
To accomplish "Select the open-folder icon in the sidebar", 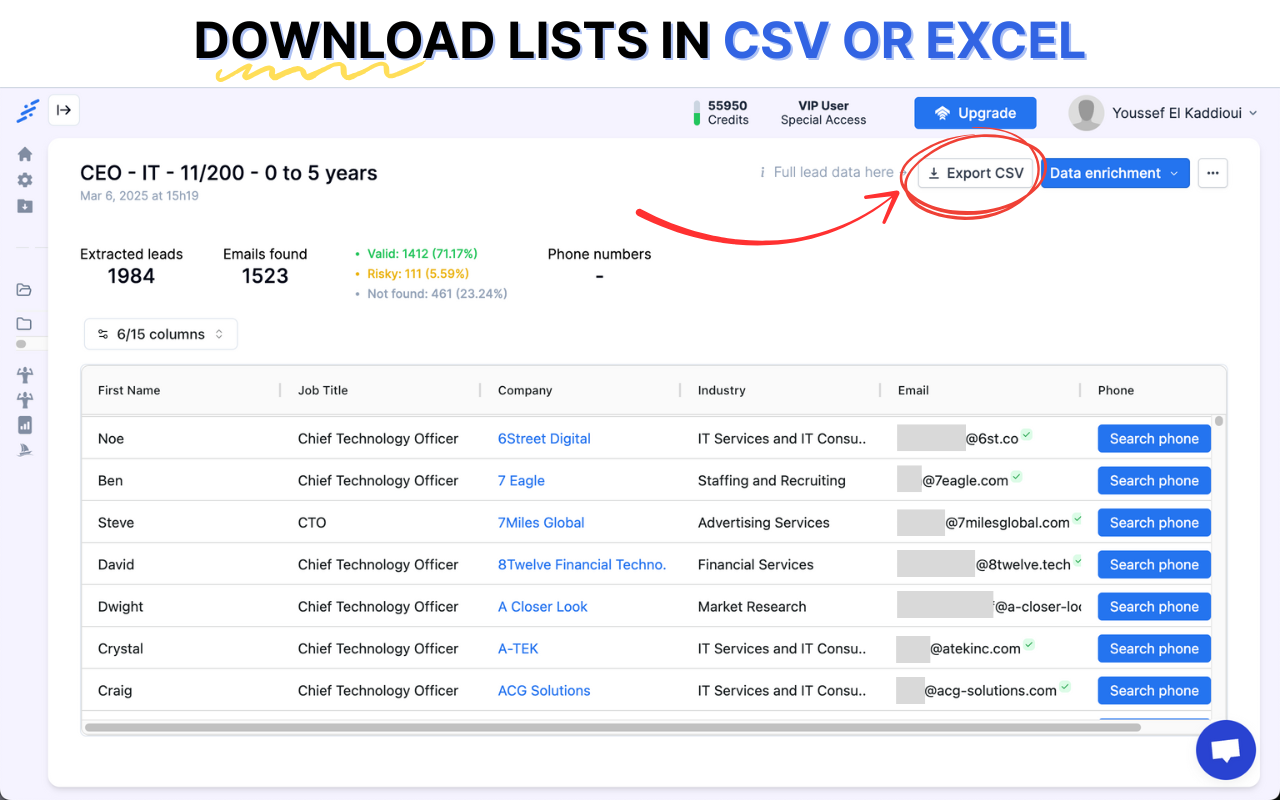I will click(24, 290).
